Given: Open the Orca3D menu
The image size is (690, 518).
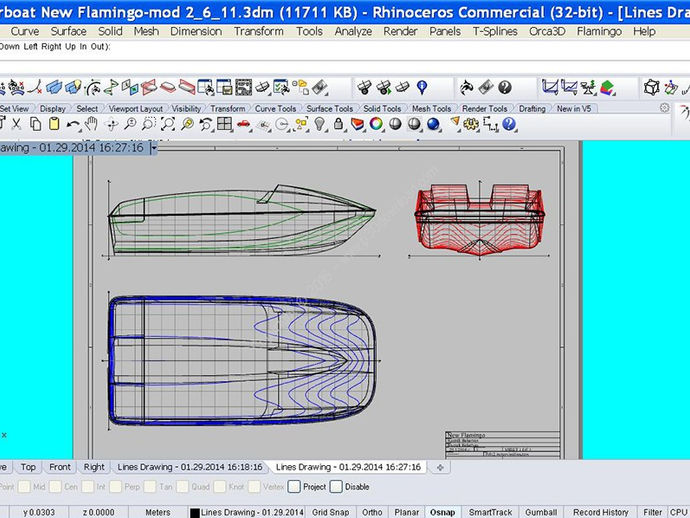Looking at the screenshot, I should (547, 31).
